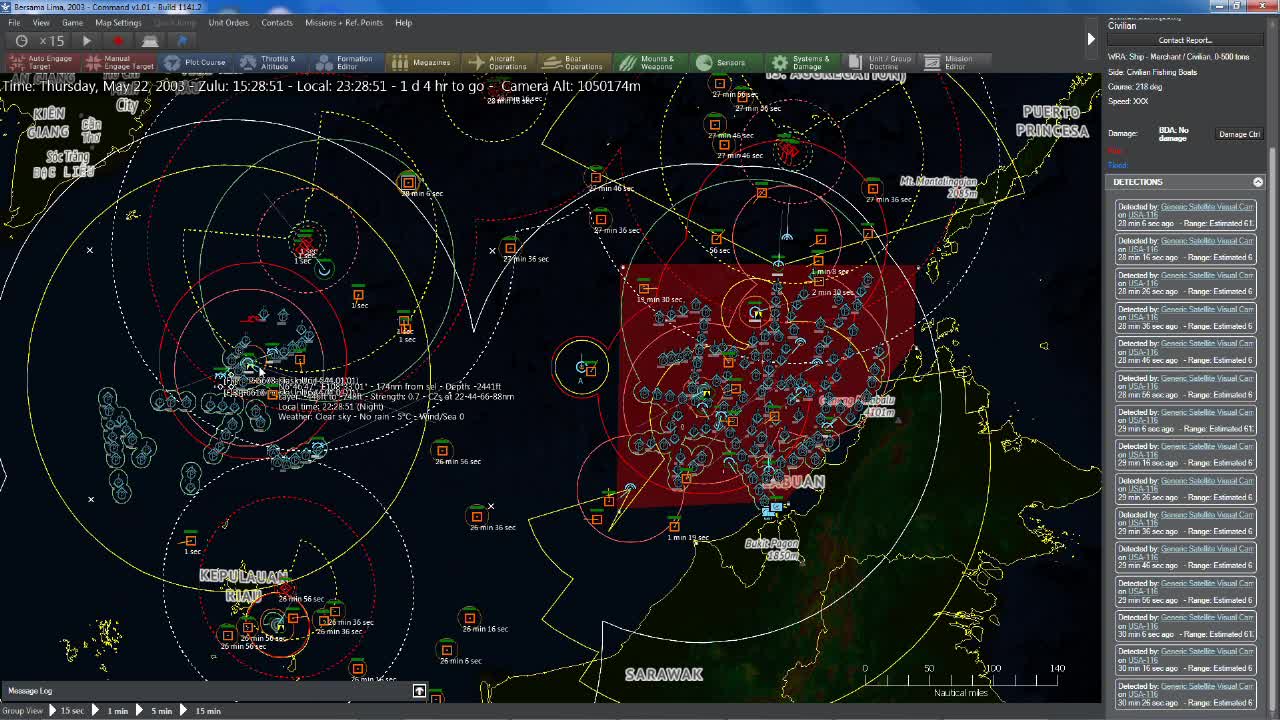Open the Contacts menu

(x=277, y=22)
